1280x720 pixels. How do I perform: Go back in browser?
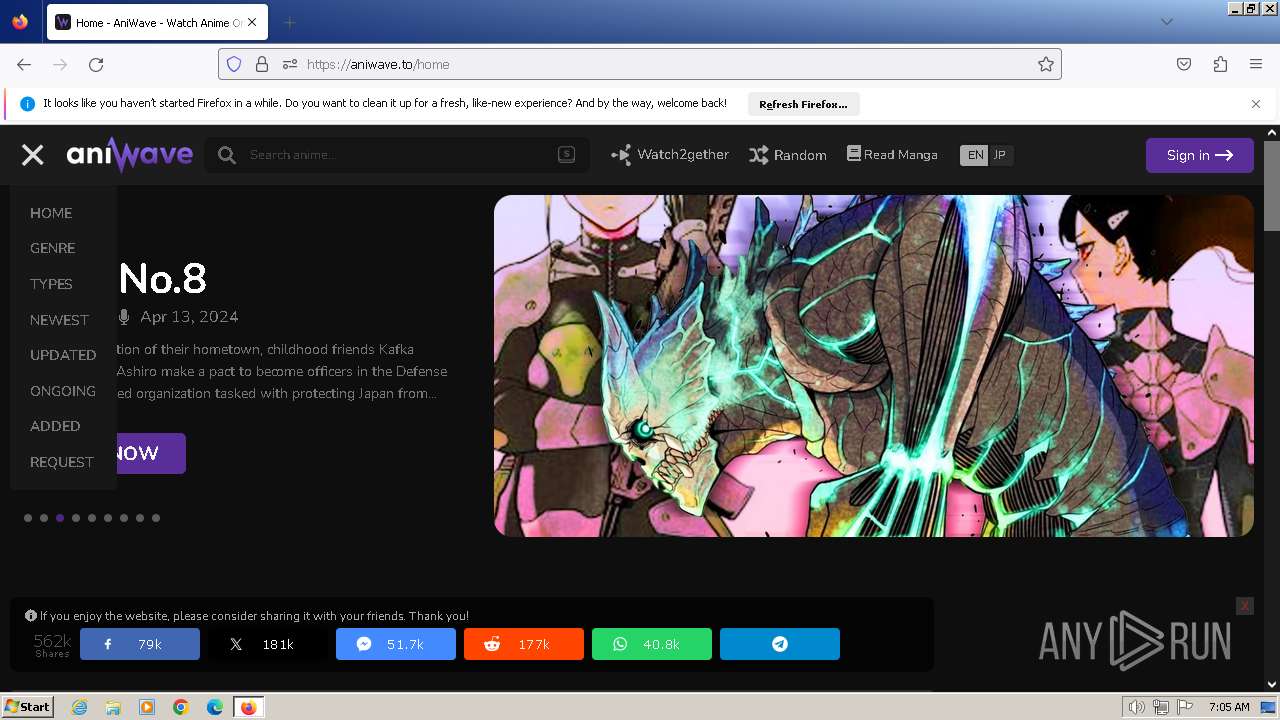pyautogui.click(x=24, y=64)
